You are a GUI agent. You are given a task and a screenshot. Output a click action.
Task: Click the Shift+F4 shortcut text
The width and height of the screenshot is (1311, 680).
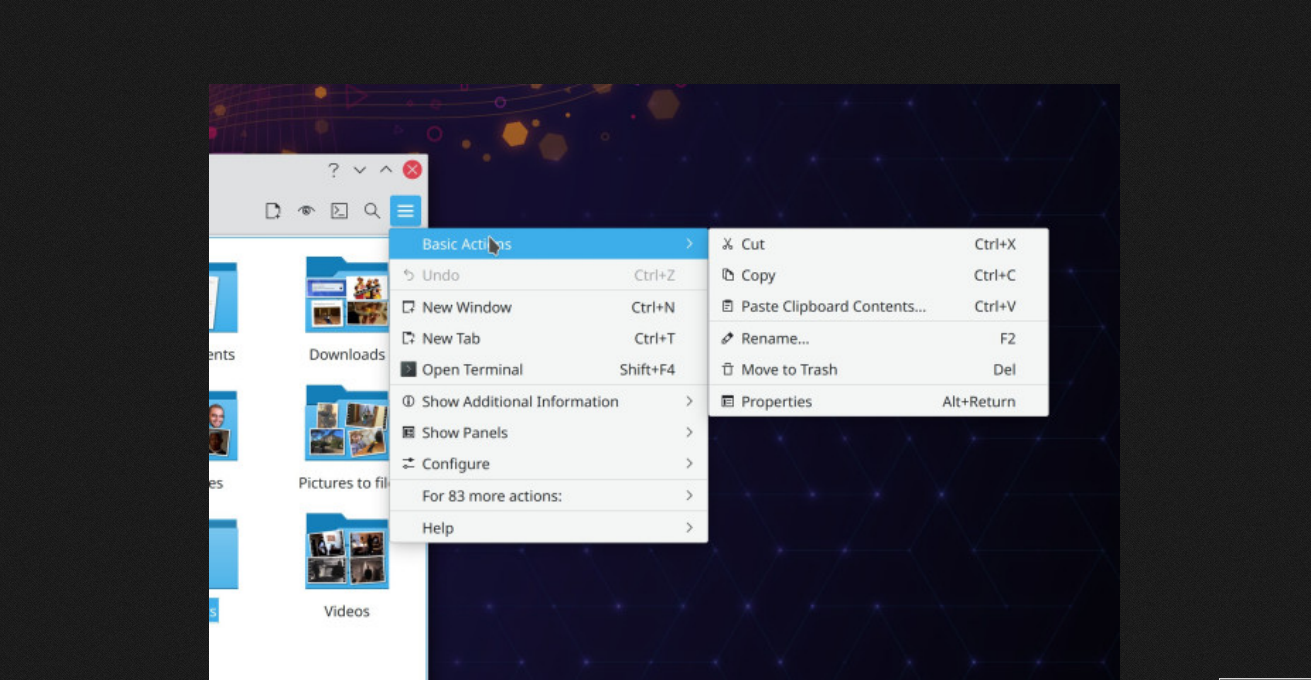[647, 369]
